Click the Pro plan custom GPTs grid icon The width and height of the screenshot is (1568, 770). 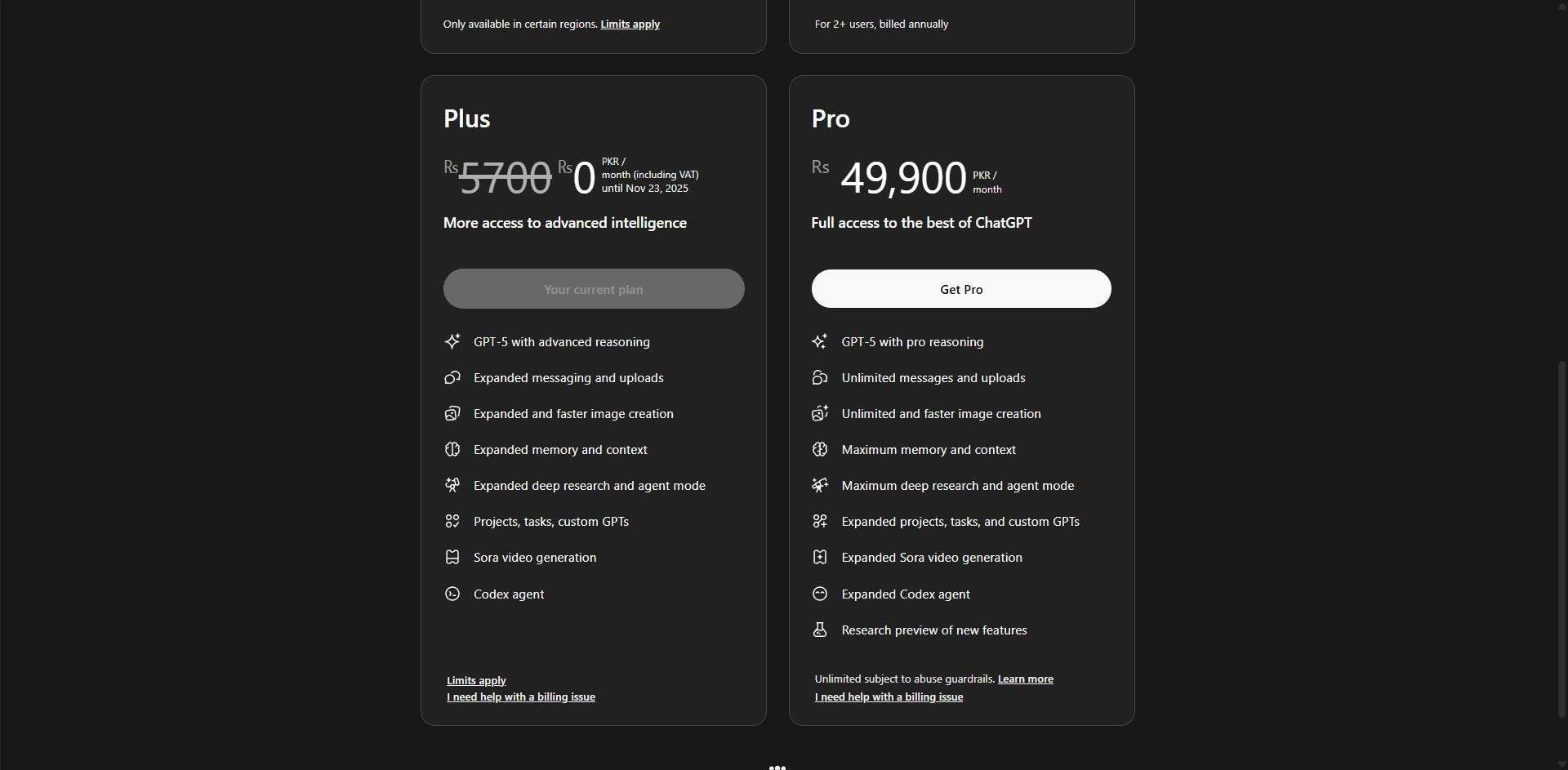tap(820, 522)
